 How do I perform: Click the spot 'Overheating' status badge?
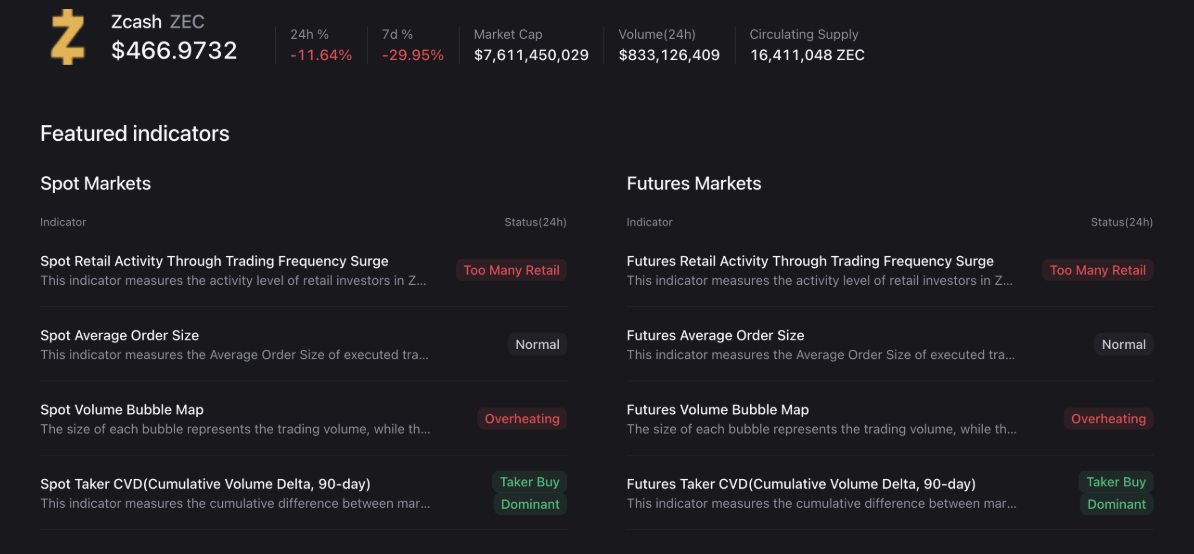(522, 419)
